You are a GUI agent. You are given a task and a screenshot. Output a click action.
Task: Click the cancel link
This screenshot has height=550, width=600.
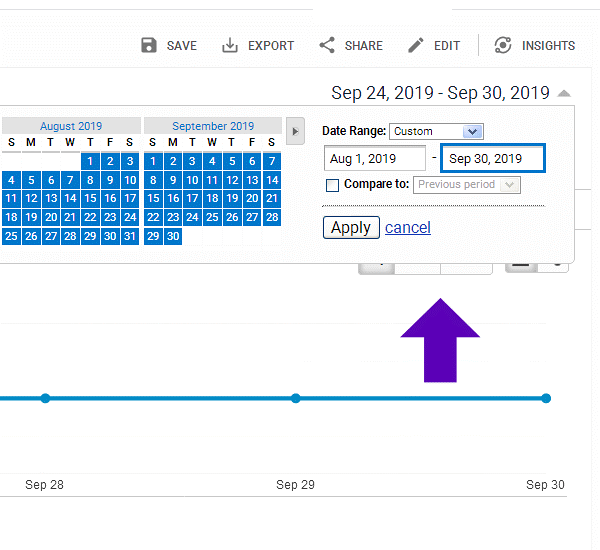click(408, 228)
